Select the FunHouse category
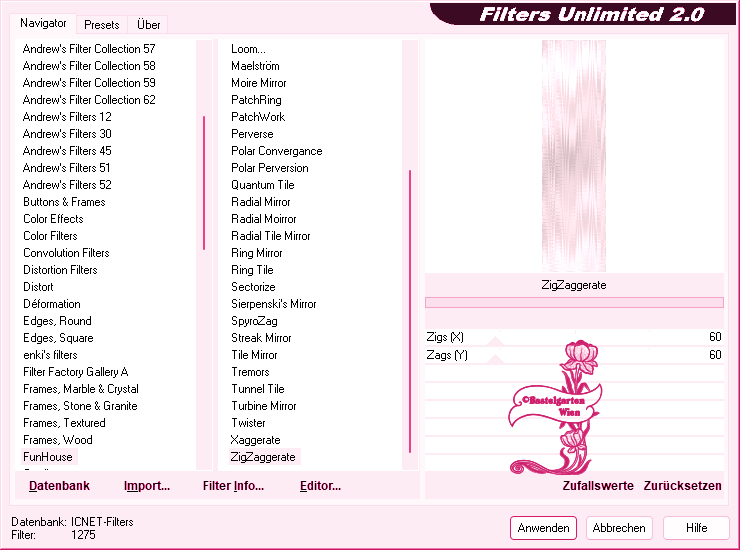740x550 pixels. [48, 457]
